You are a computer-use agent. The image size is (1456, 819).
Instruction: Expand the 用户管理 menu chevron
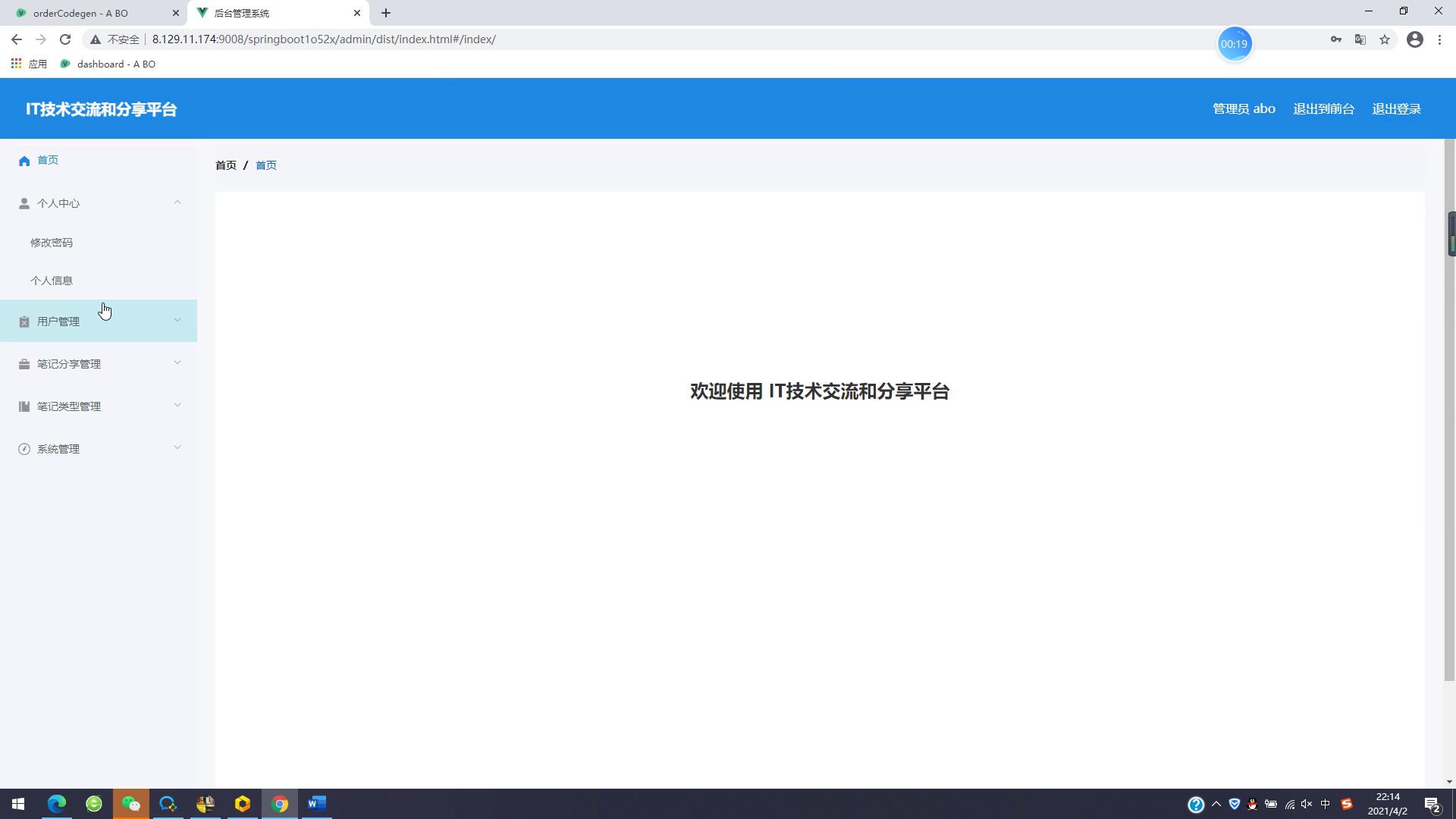point(177,321)
